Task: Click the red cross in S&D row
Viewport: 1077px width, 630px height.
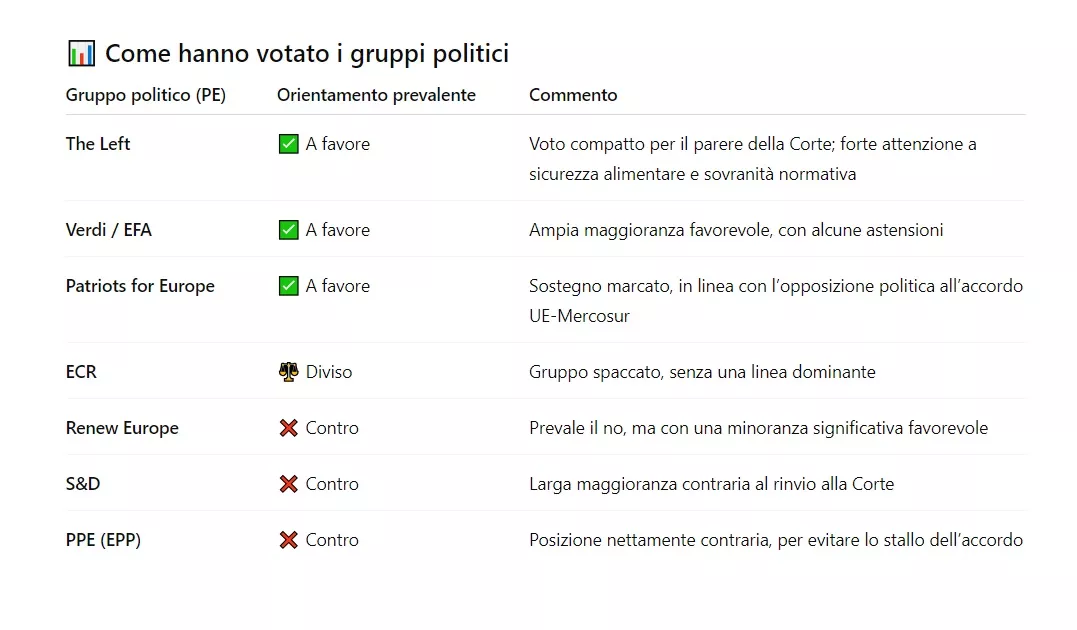Action: pos(288,484)
